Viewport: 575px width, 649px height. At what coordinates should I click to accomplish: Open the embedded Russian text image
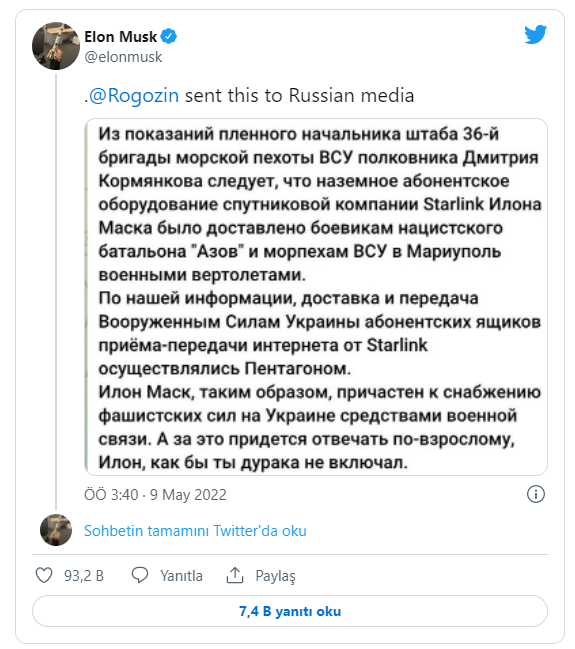pyautogui.click(x=316, y=297)
